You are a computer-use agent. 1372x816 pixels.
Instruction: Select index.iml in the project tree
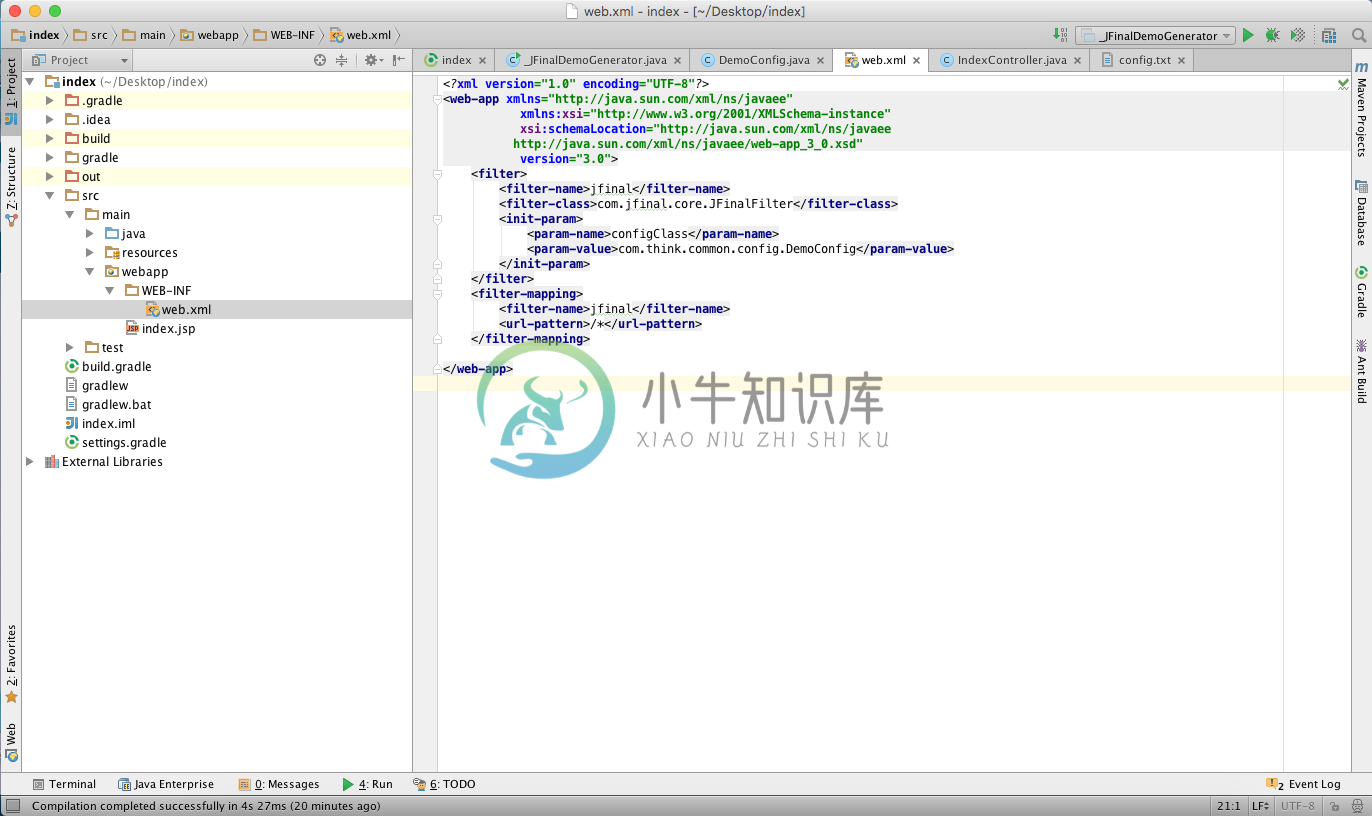(100, 423)
